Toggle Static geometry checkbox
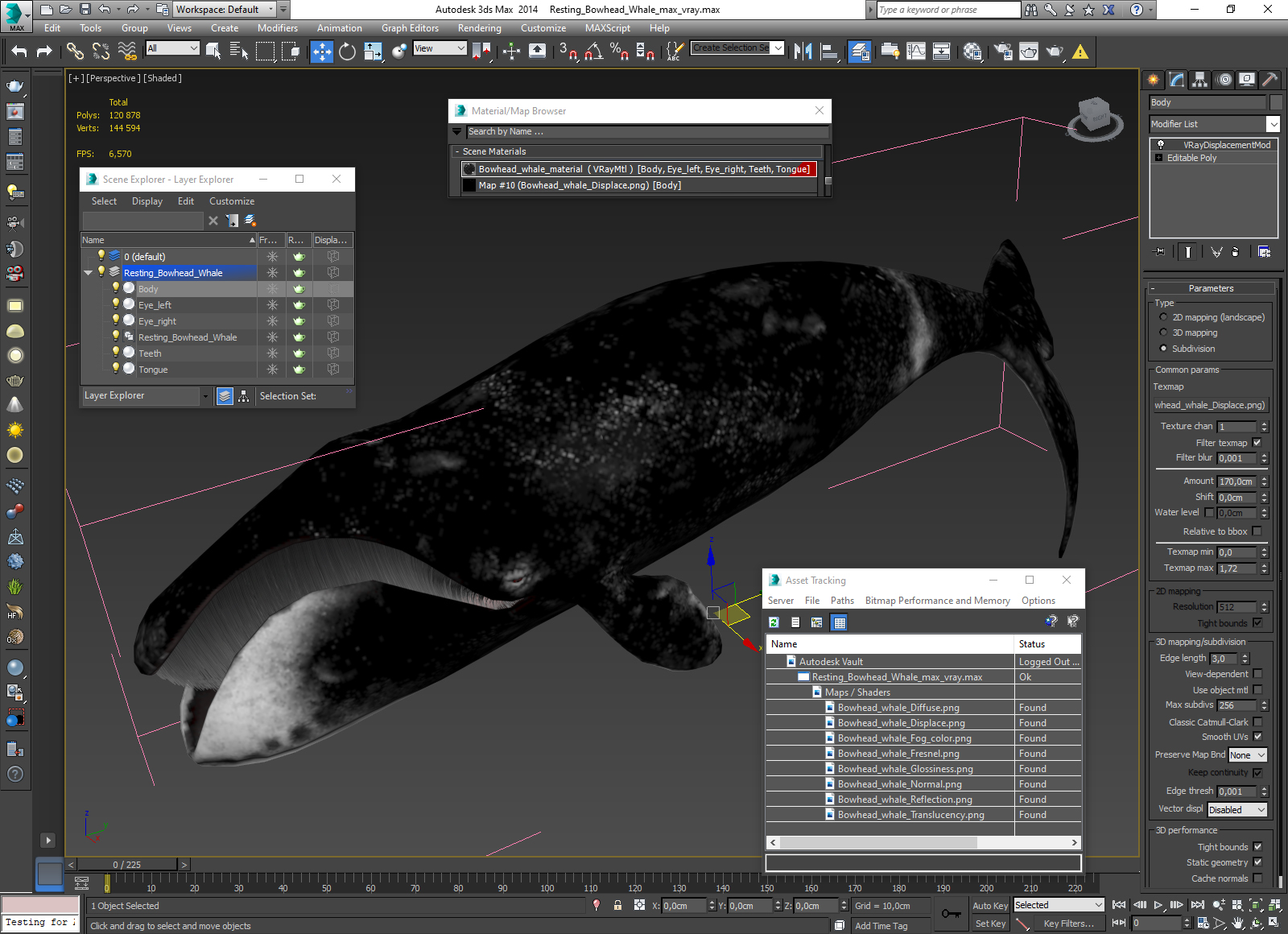1288x934 pixels. coord(1257,862)
